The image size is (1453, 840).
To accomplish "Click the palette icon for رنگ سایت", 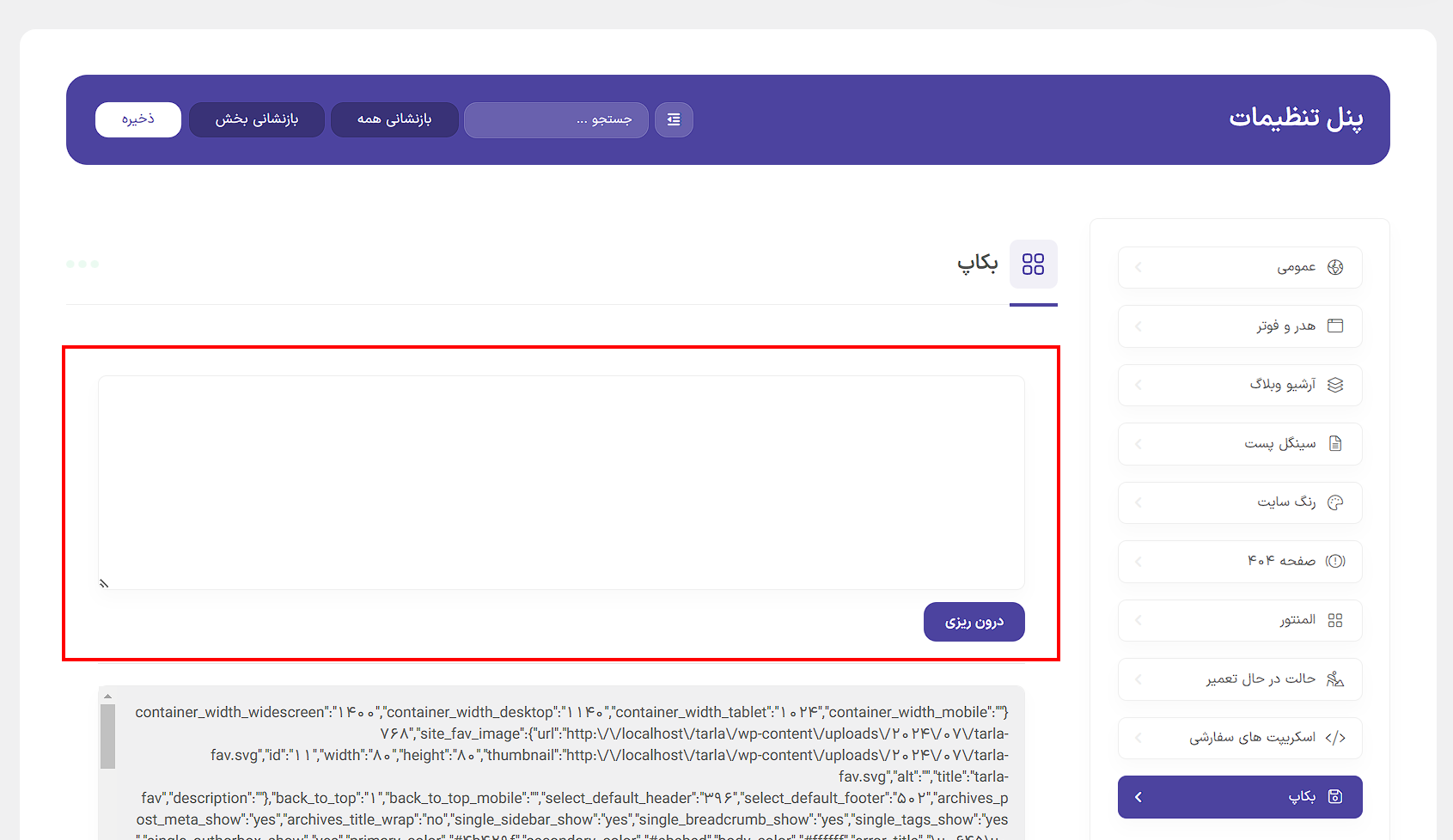I will pyautogui.click(x=1334, y=502).
